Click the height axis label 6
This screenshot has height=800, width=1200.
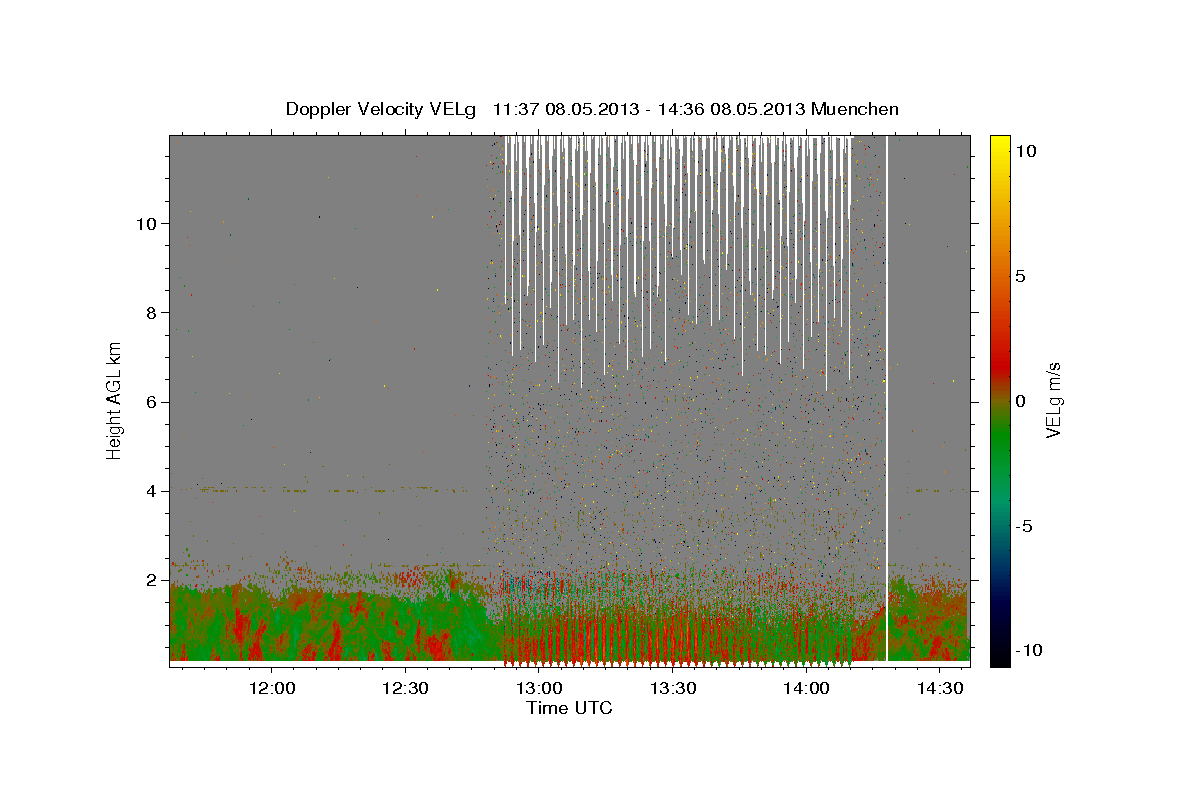point(150,402)
